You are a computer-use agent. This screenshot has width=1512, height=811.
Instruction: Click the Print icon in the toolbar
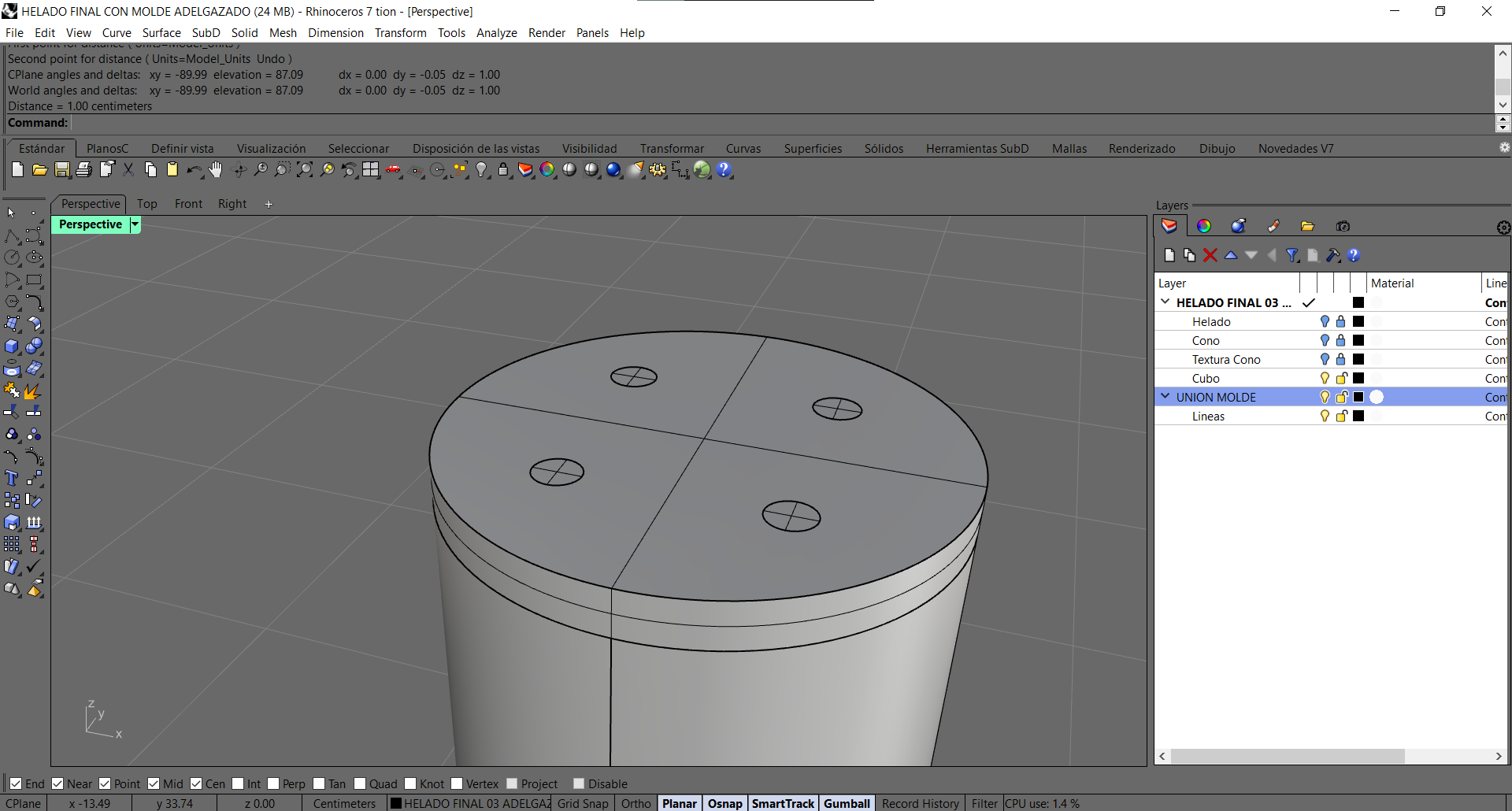83,169
